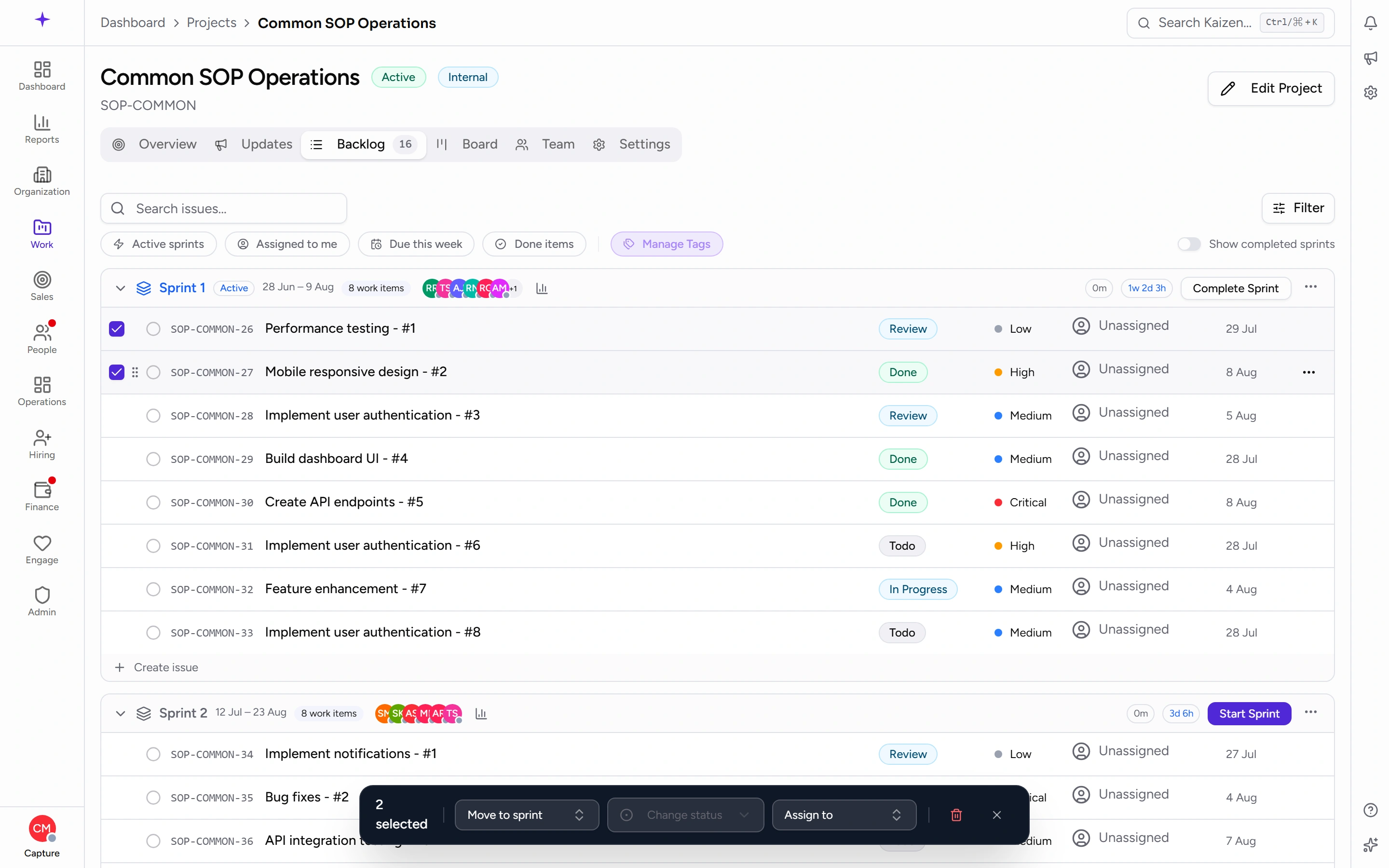The image size is (1389, 868).
Task: Open the High priority of SOP-COMMON-27
Action: click(1014, 373)
